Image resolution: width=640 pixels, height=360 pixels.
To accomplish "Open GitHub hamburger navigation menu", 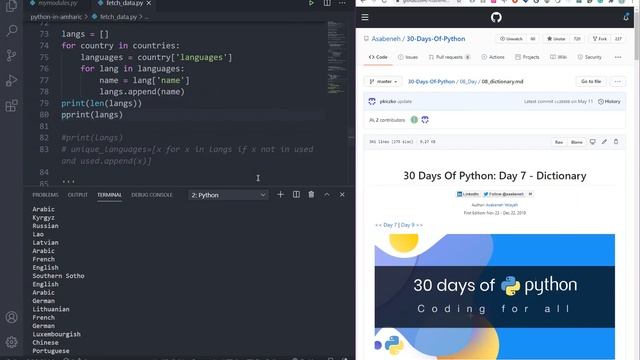I will [x=365, y=17].
